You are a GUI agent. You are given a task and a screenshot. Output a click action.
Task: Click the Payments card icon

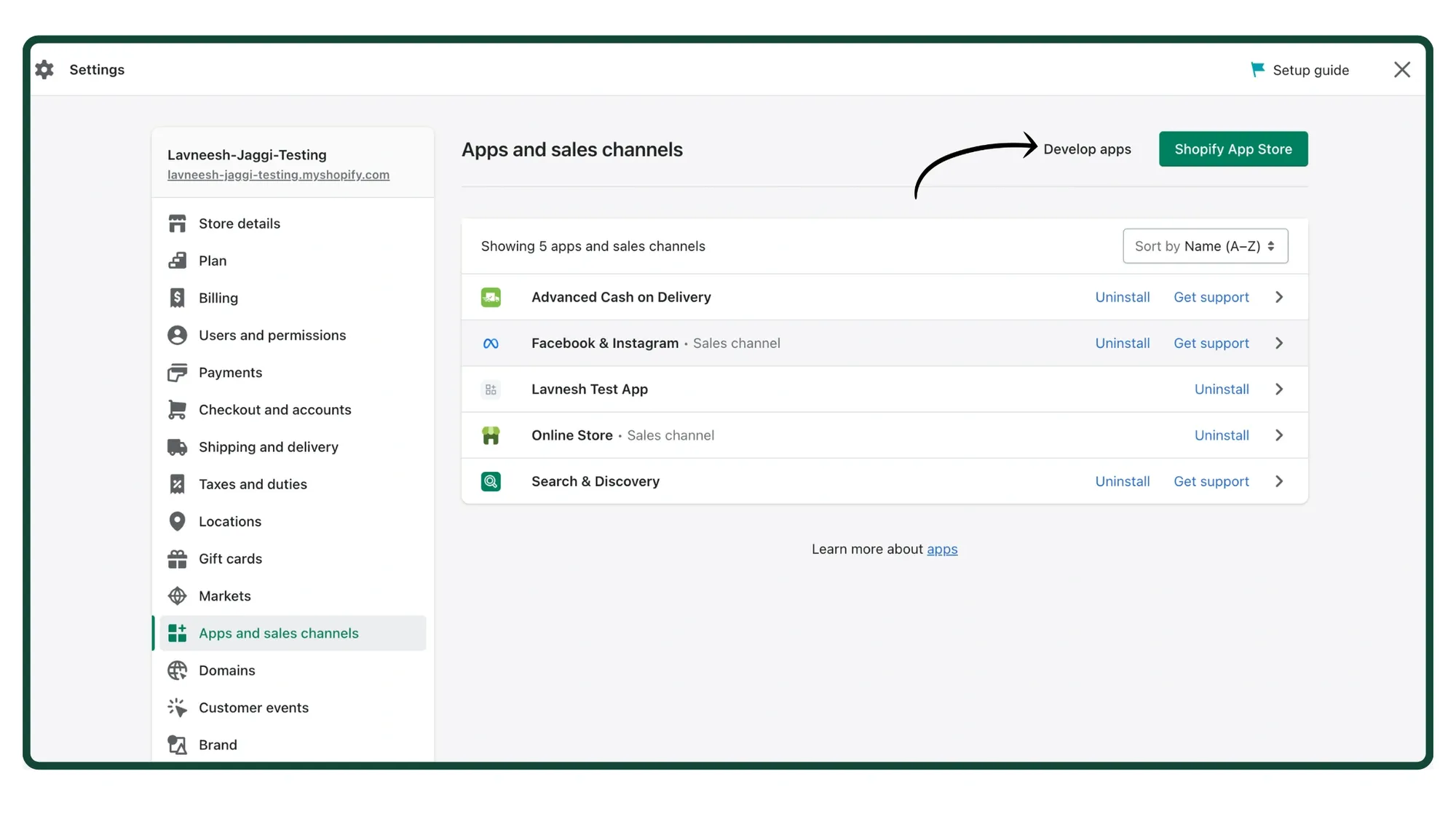click(177, 372)
